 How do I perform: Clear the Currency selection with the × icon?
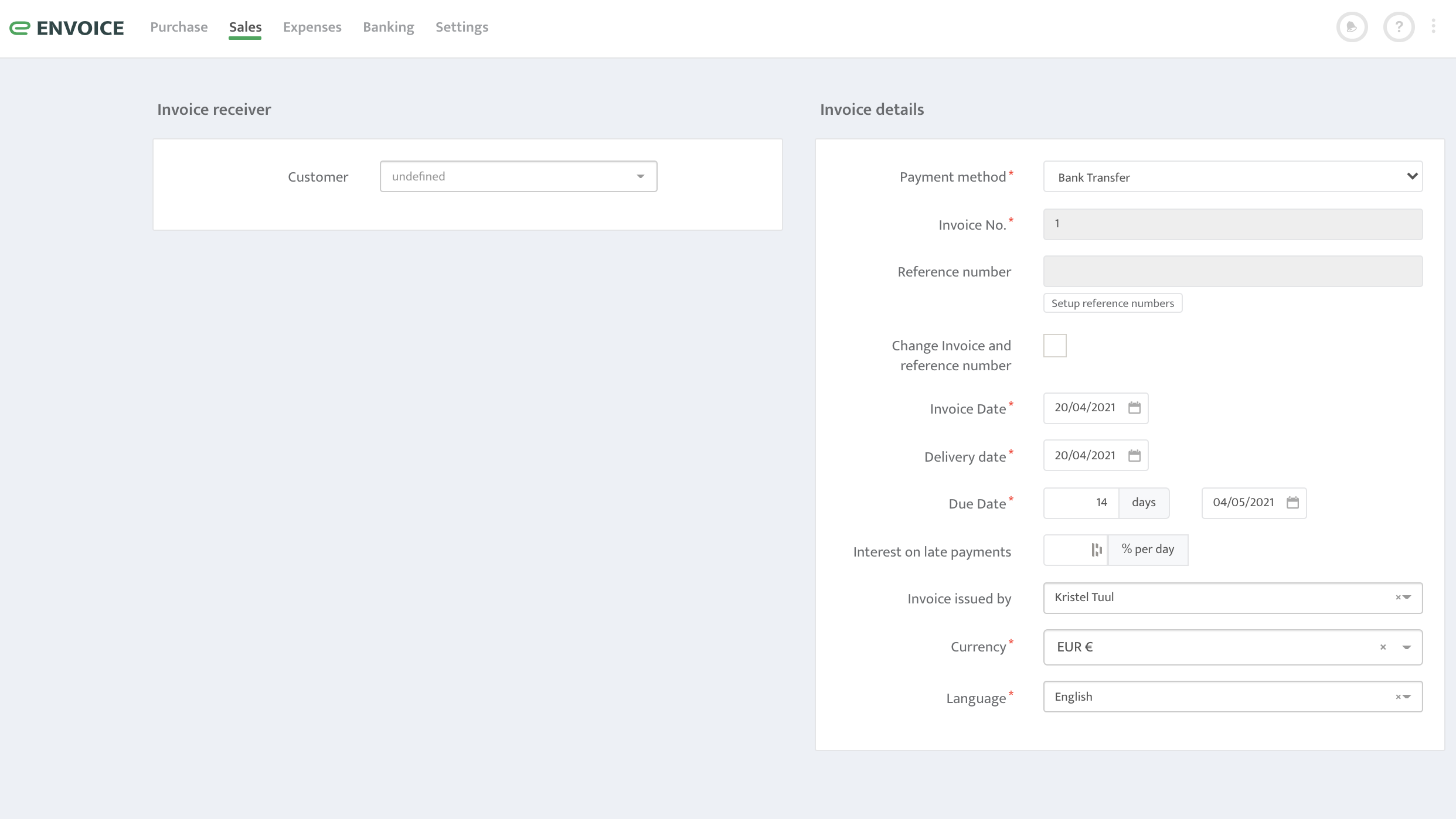(1383, 647)
